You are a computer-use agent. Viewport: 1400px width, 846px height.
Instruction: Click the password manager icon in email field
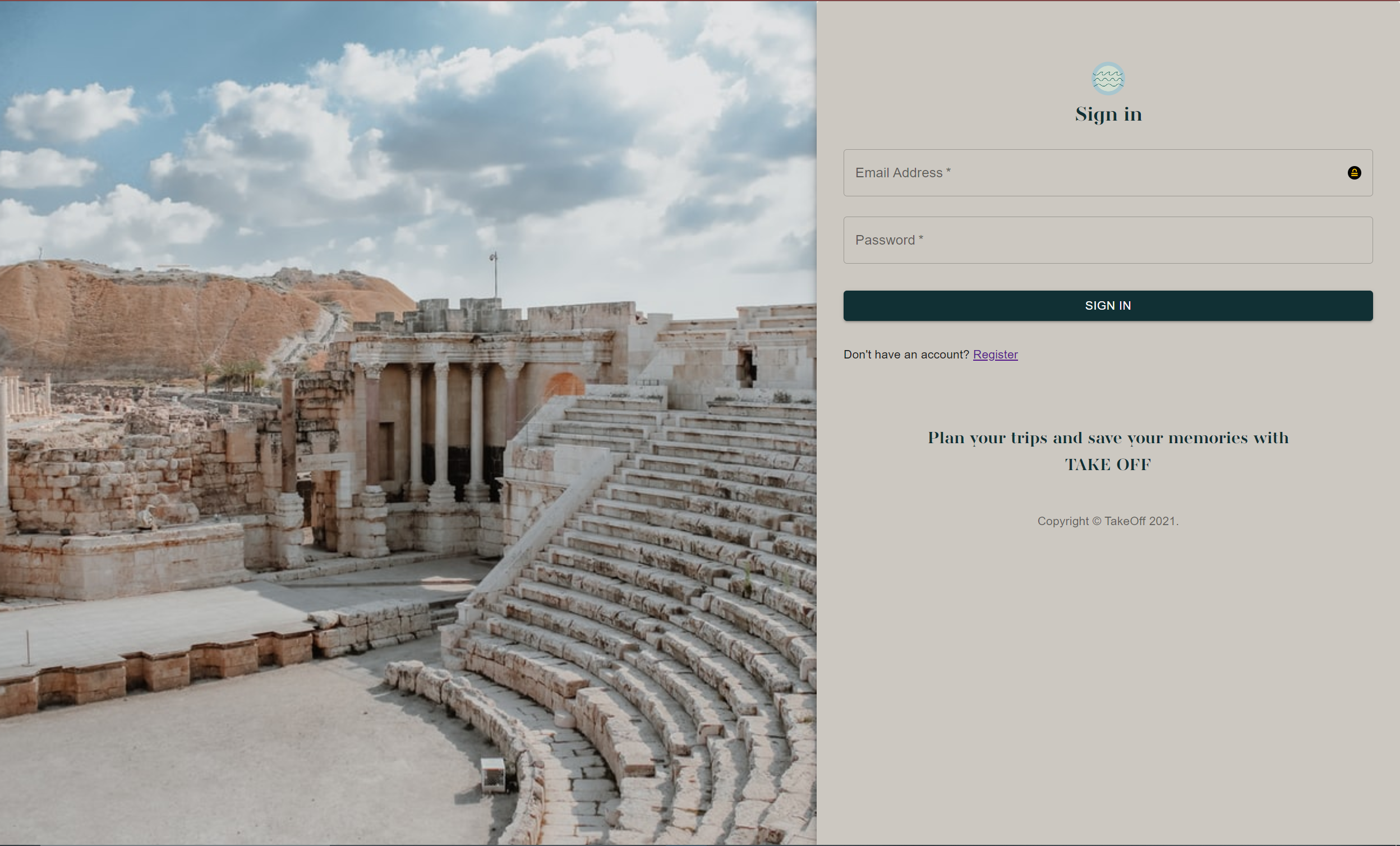[1354, 173]
